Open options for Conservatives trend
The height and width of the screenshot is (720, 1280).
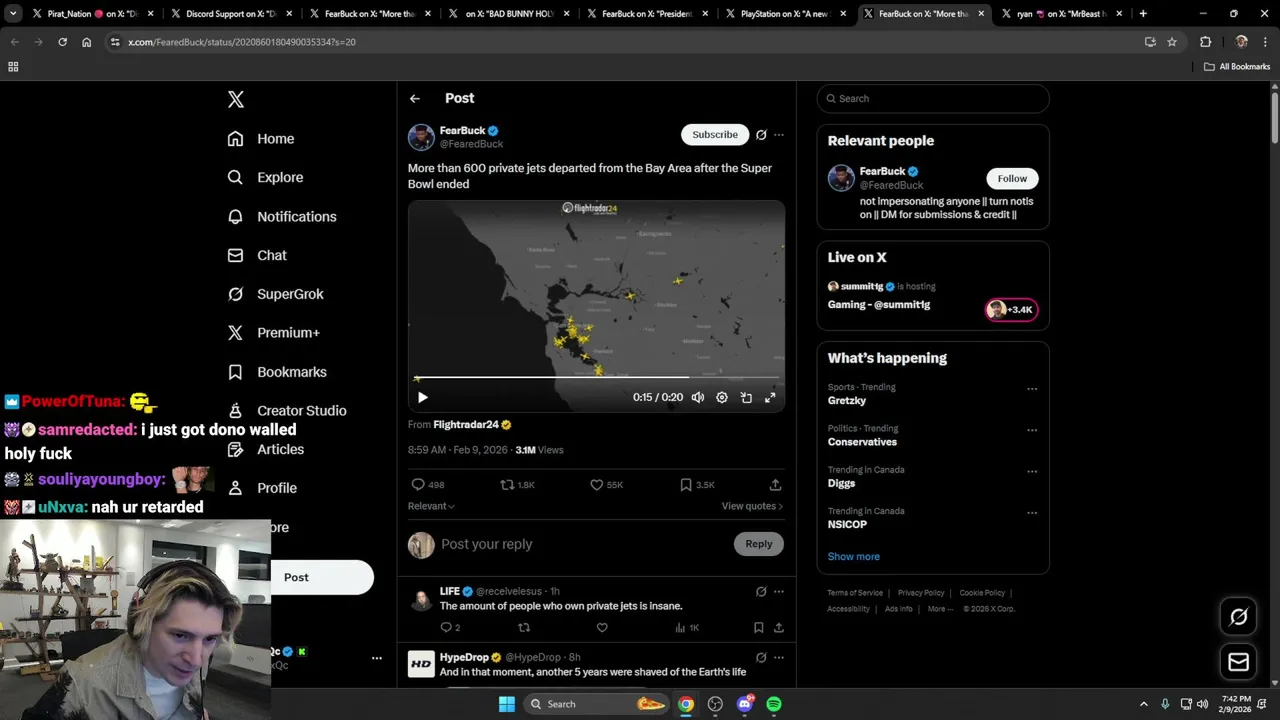click(x=1032, y=430)
